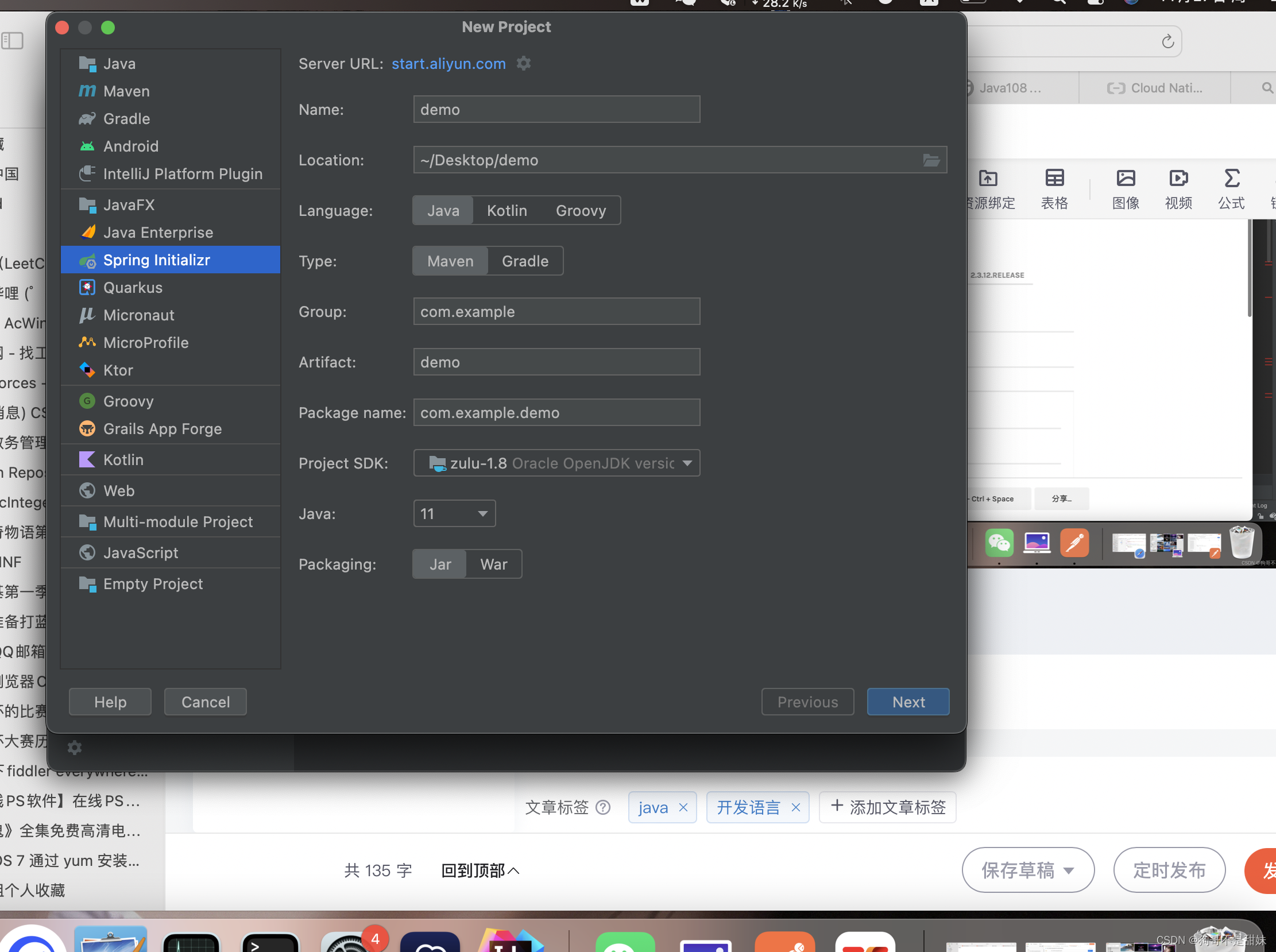The height and width of the screenshot is (952, 1276).
Task: Toggle Kotlin language selection
Action: click(505, 210)
